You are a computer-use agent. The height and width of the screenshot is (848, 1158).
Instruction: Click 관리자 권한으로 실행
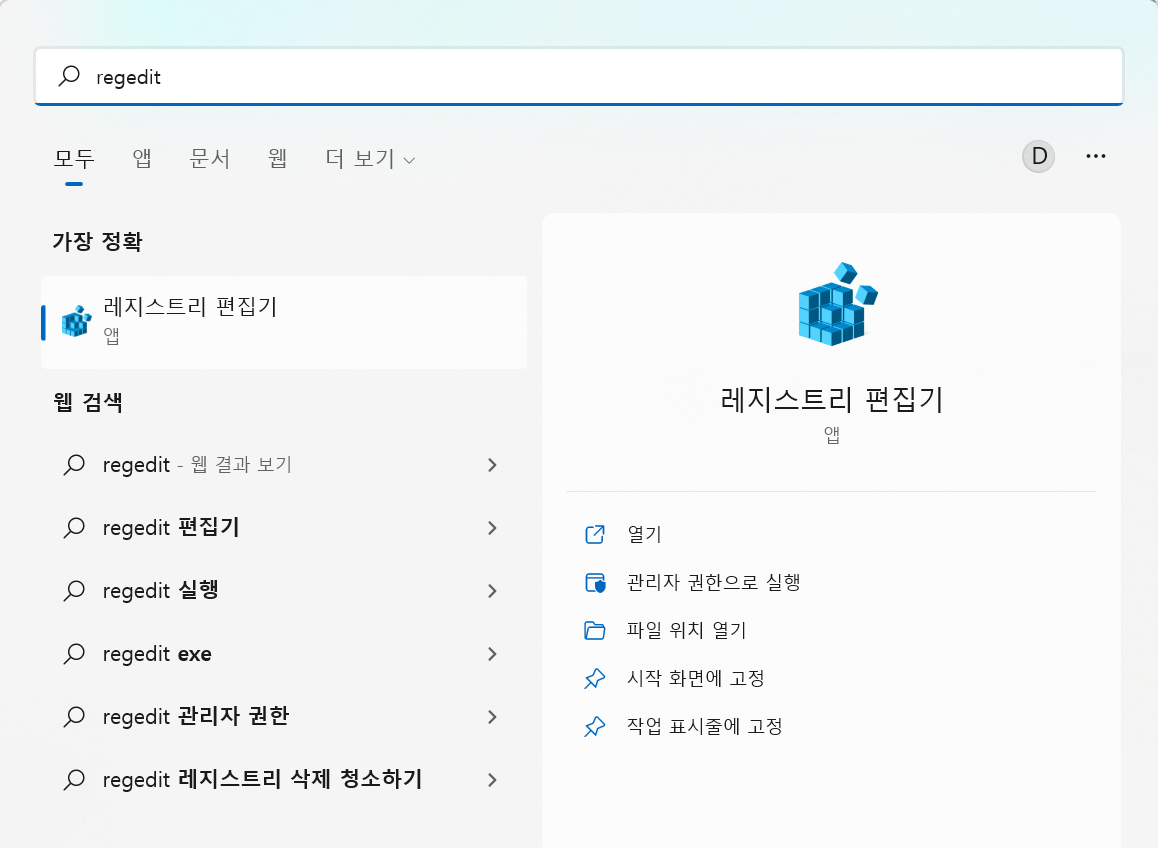(713, 582)
